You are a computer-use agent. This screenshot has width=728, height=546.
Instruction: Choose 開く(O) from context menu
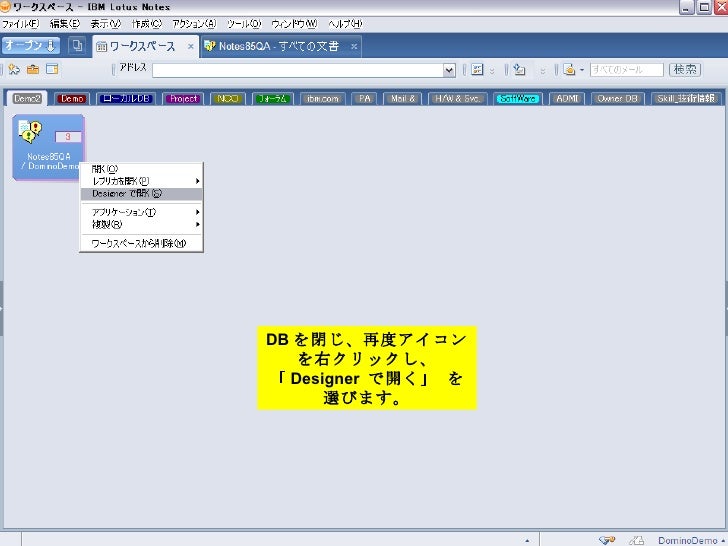click(x=142, y=169)
